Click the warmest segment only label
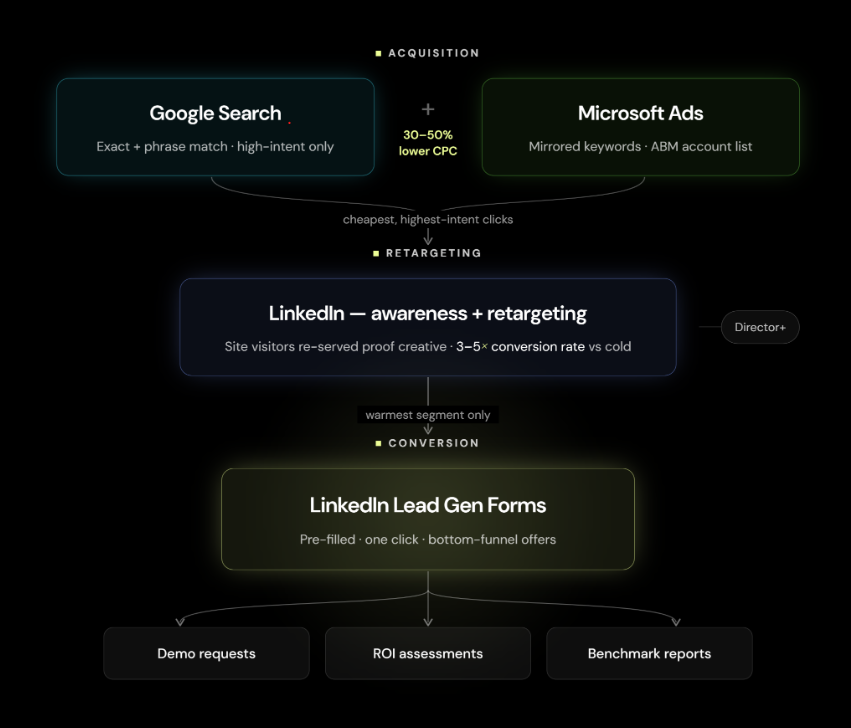 pos(428,415)
